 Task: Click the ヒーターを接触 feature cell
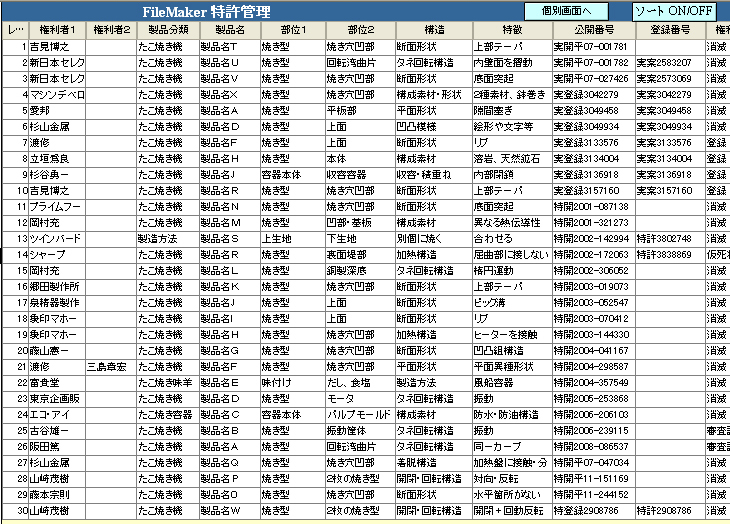[513, 335]
